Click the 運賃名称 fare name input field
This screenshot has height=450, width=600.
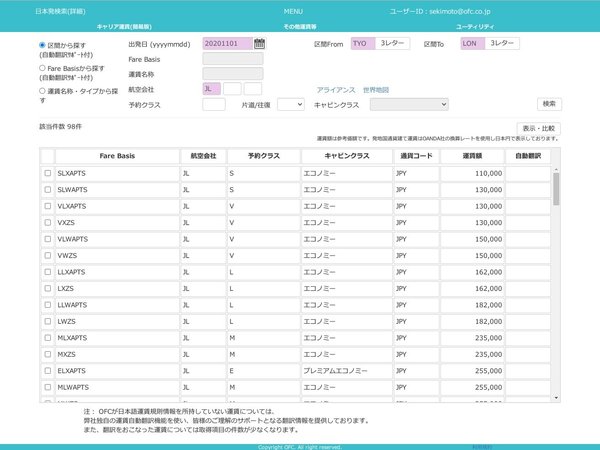point(233,73)
